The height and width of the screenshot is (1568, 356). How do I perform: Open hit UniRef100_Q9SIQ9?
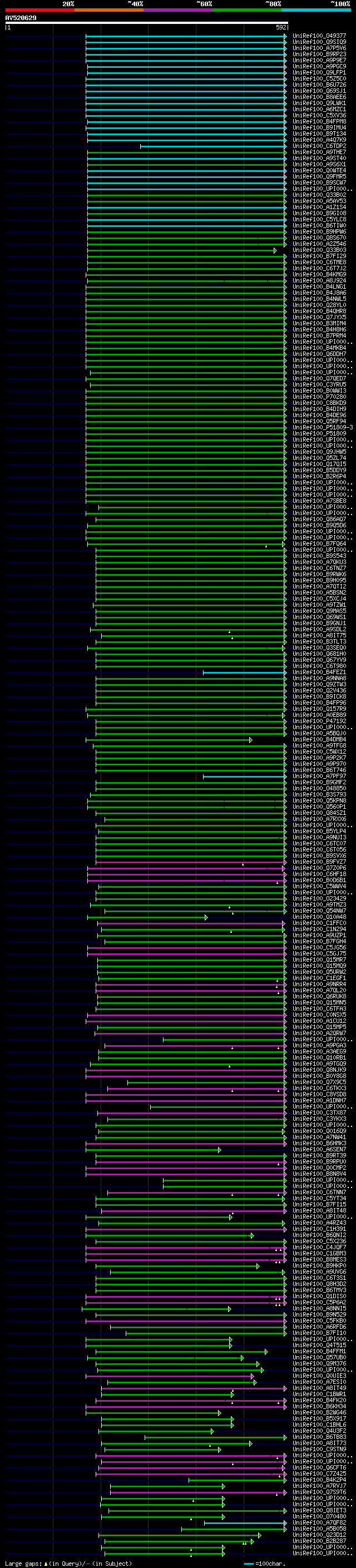coord(319,42)
